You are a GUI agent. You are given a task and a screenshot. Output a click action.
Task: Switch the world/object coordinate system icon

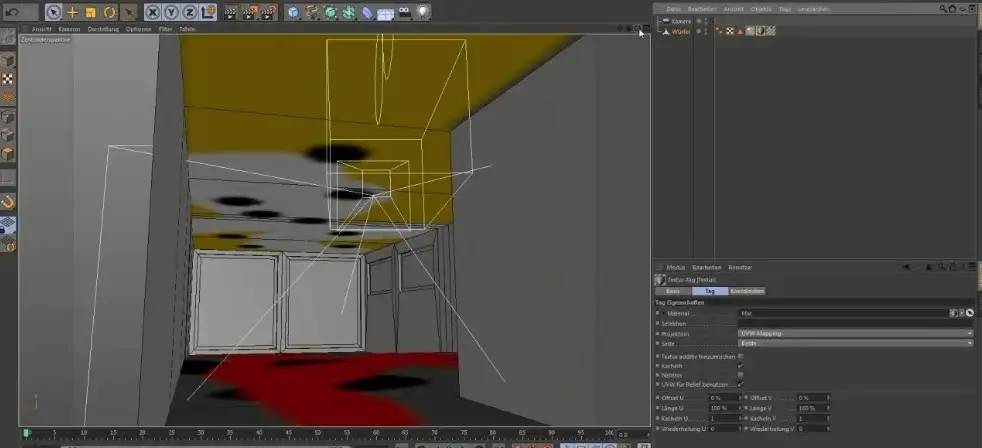coord(209,12)
